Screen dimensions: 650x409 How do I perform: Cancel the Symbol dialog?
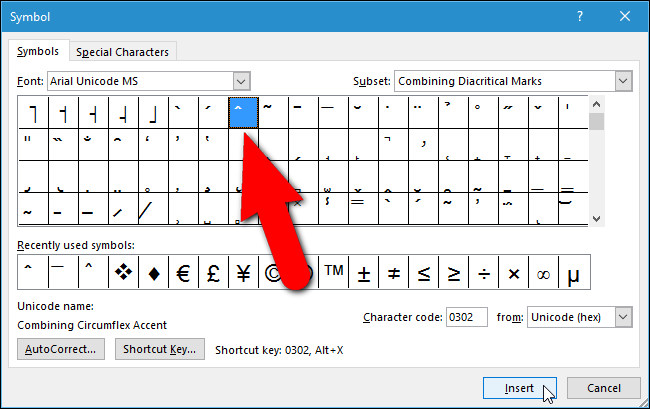tap(604, 388)
